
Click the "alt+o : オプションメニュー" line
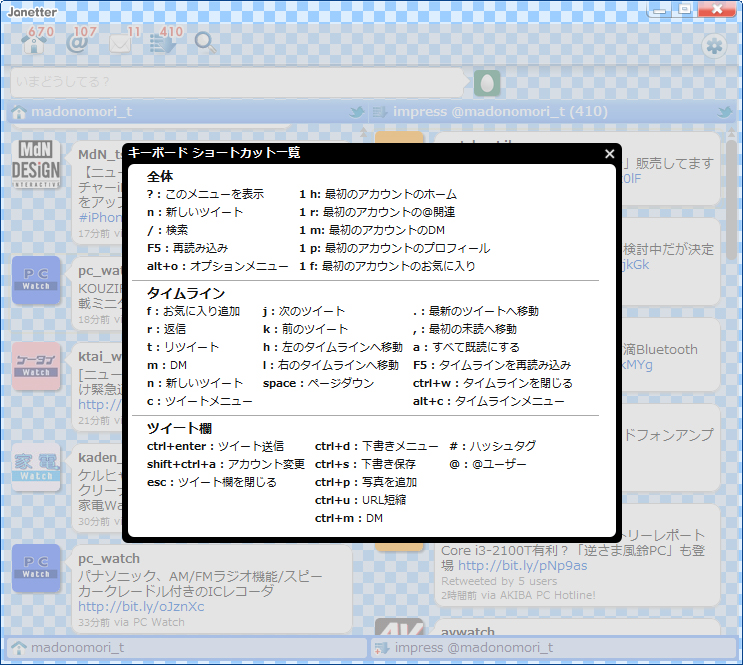click(217, 266)
